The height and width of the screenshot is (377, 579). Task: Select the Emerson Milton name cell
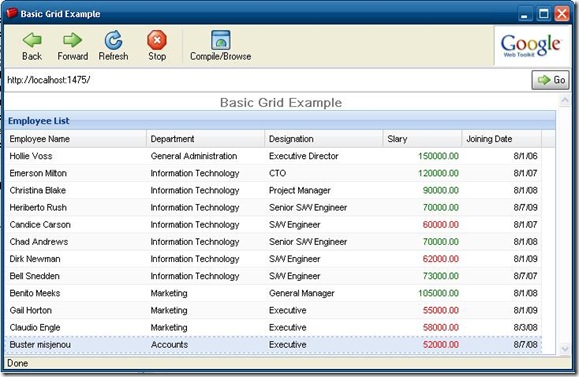(x=38, y=173)
